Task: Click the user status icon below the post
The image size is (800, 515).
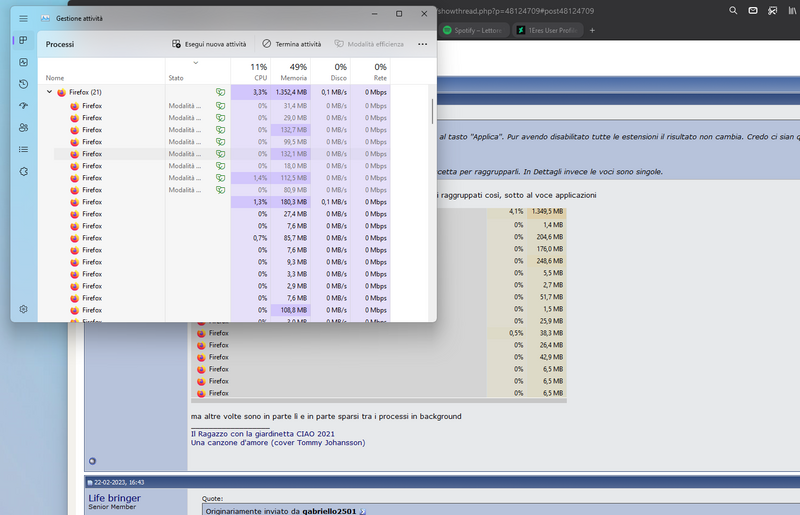Action: pos(92,461)
